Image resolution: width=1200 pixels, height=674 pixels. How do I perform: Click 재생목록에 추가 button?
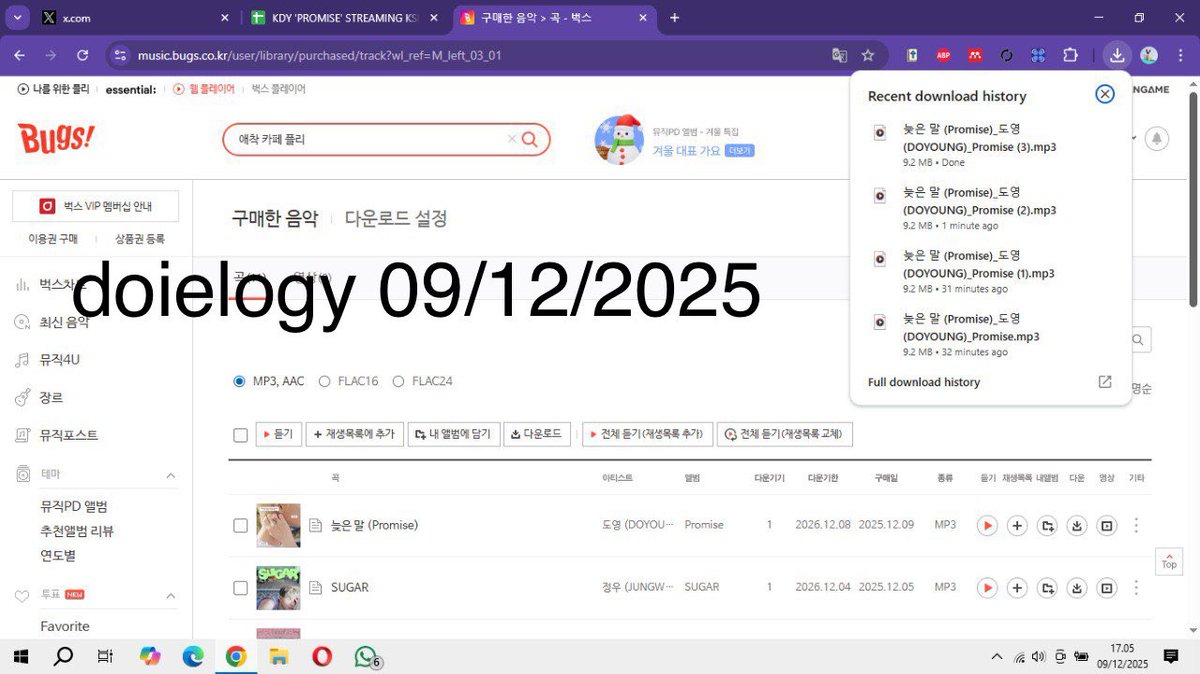[354, 434]
